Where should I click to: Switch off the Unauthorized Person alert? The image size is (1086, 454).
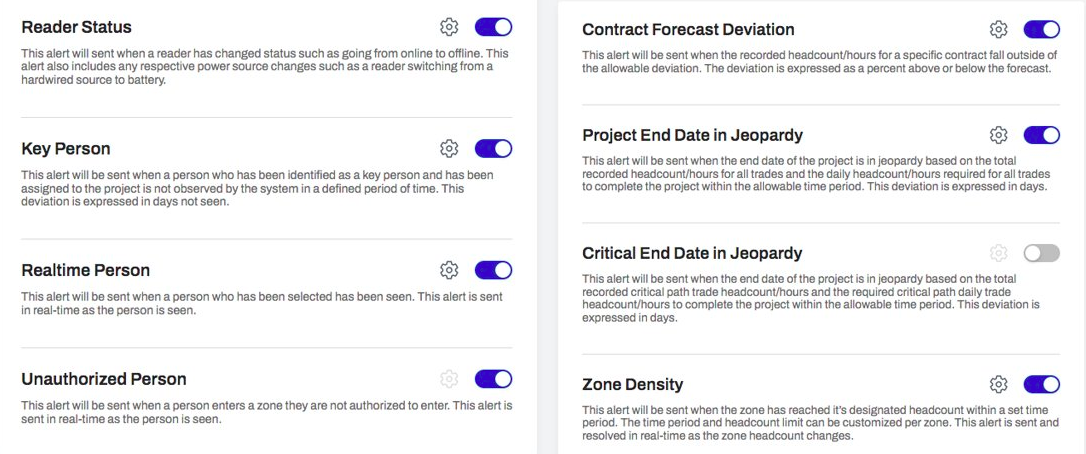point(493,378)
